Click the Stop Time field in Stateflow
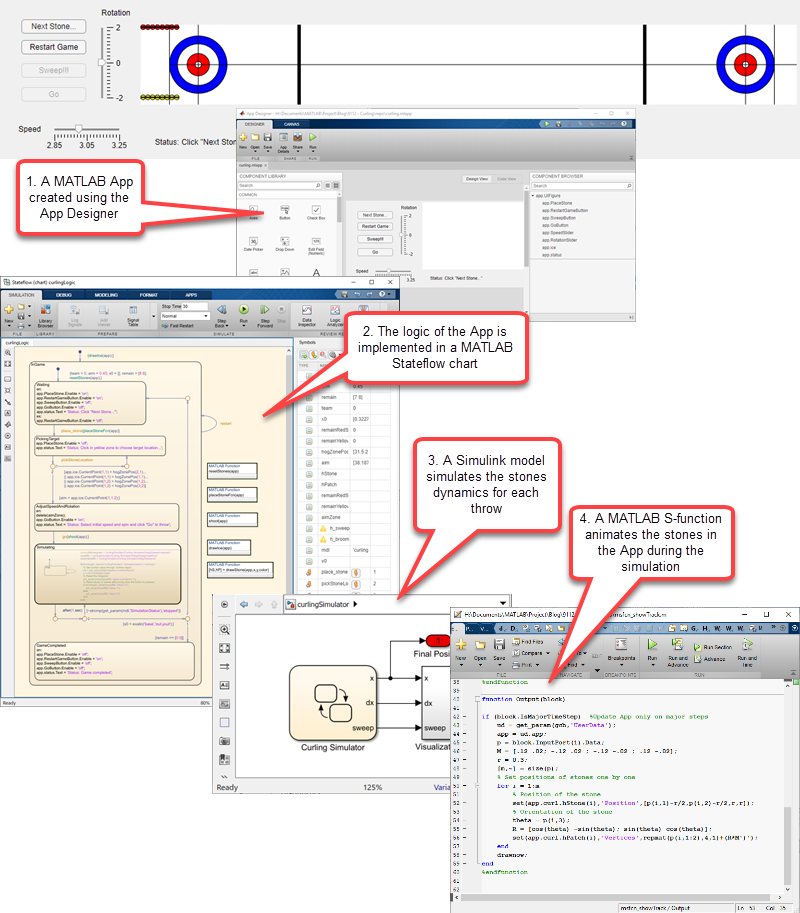800x913 pixels. tap(195, 306)
